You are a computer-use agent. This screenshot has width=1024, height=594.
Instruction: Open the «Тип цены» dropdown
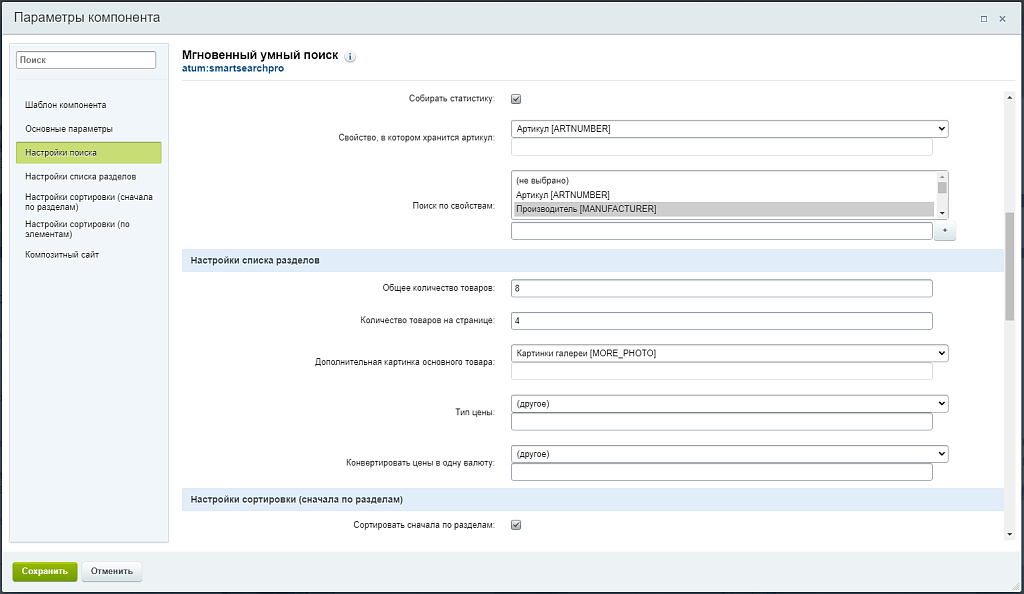[729, 403]
